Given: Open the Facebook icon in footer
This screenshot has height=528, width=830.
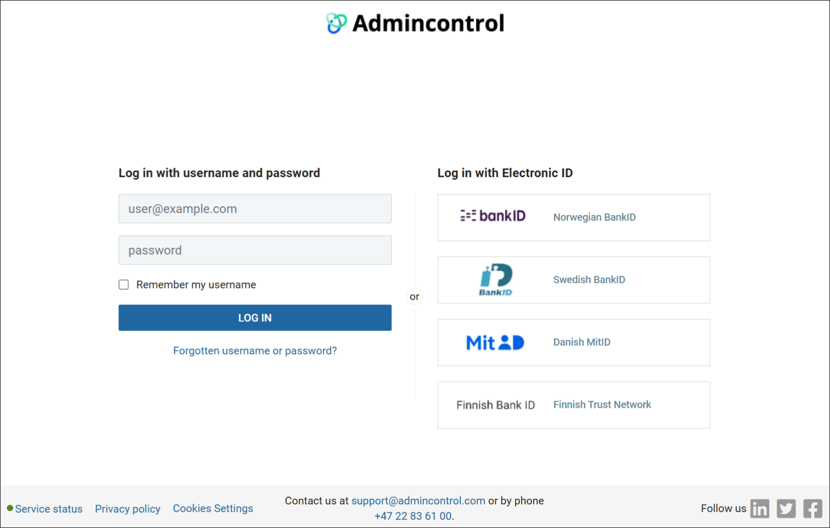Looking at the screenshot, I should 813,508.
